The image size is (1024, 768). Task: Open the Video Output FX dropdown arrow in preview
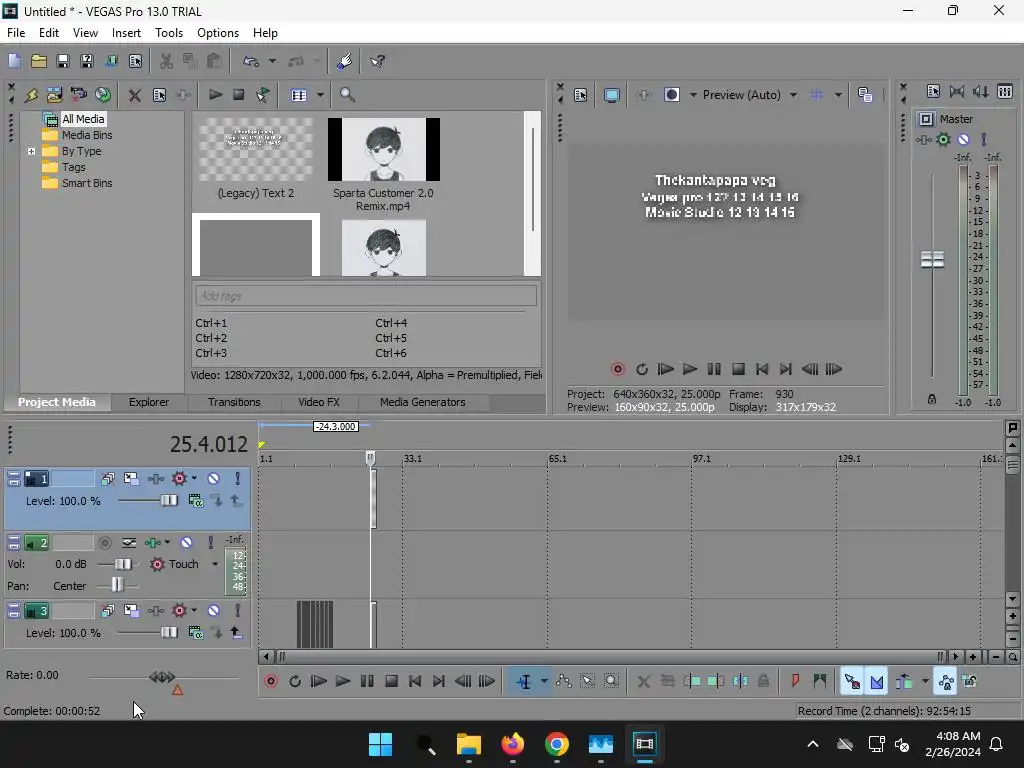tap(693, 95)
